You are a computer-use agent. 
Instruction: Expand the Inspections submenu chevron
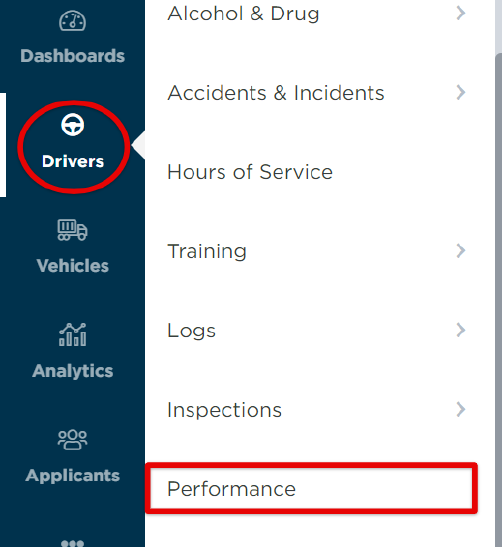[x=461, y=409]
